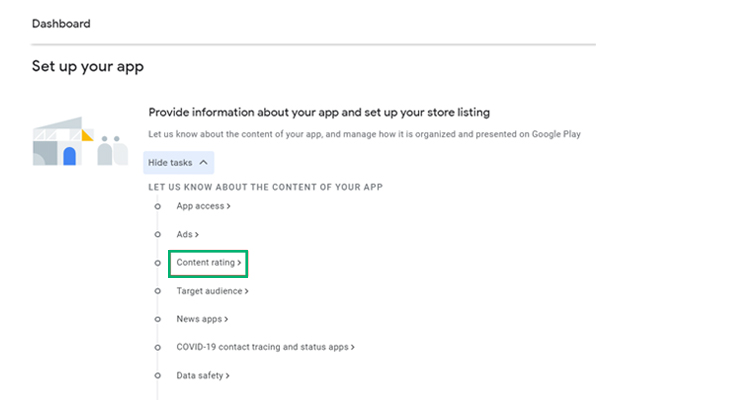Open the Content rating task

(209, 263)
